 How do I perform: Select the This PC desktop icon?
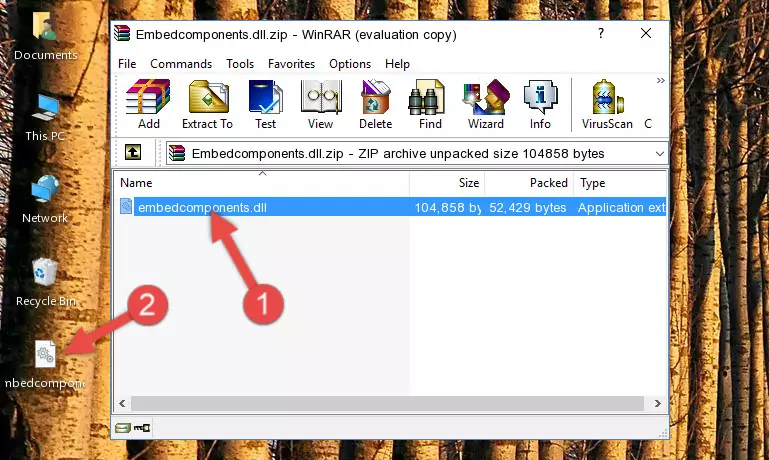(x=45, y=118)
